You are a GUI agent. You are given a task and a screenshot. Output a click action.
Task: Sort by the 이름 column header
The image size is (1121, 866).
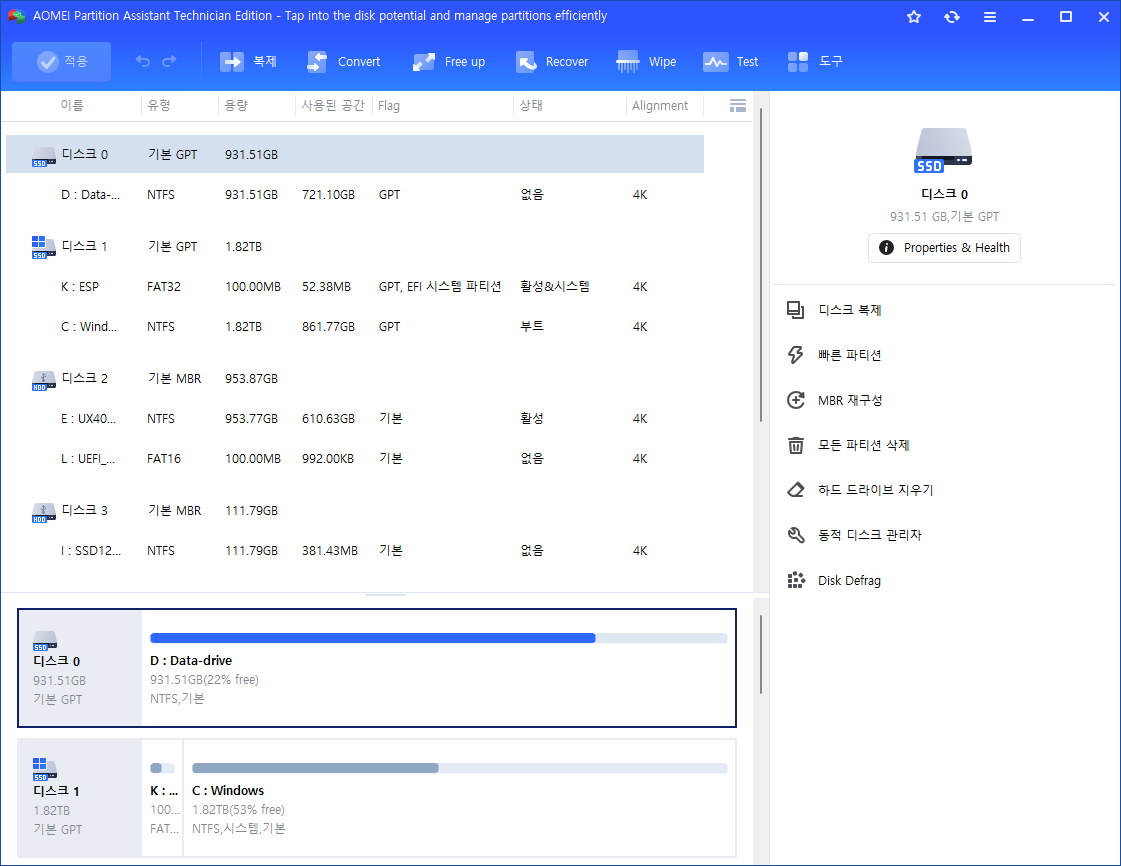[72, 105]
